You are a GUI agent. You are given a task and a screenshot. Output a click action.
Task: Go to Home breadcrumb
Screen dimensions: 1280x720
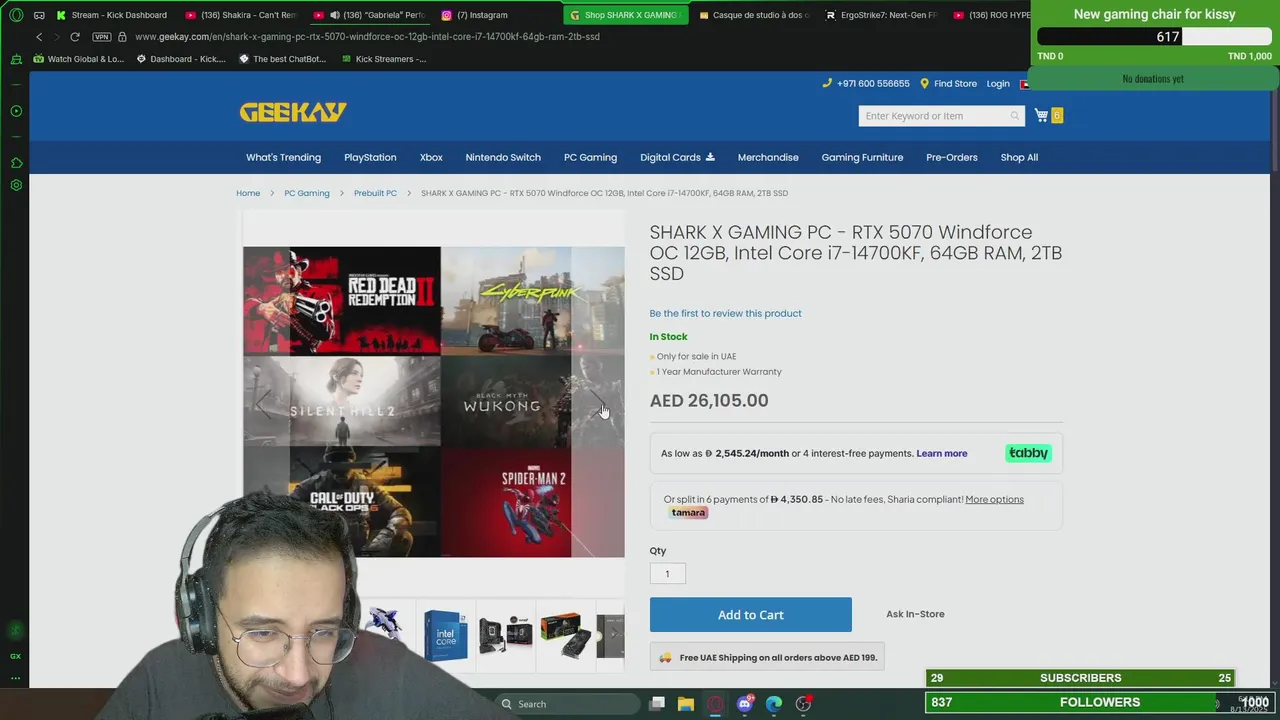tap(248, 193)
